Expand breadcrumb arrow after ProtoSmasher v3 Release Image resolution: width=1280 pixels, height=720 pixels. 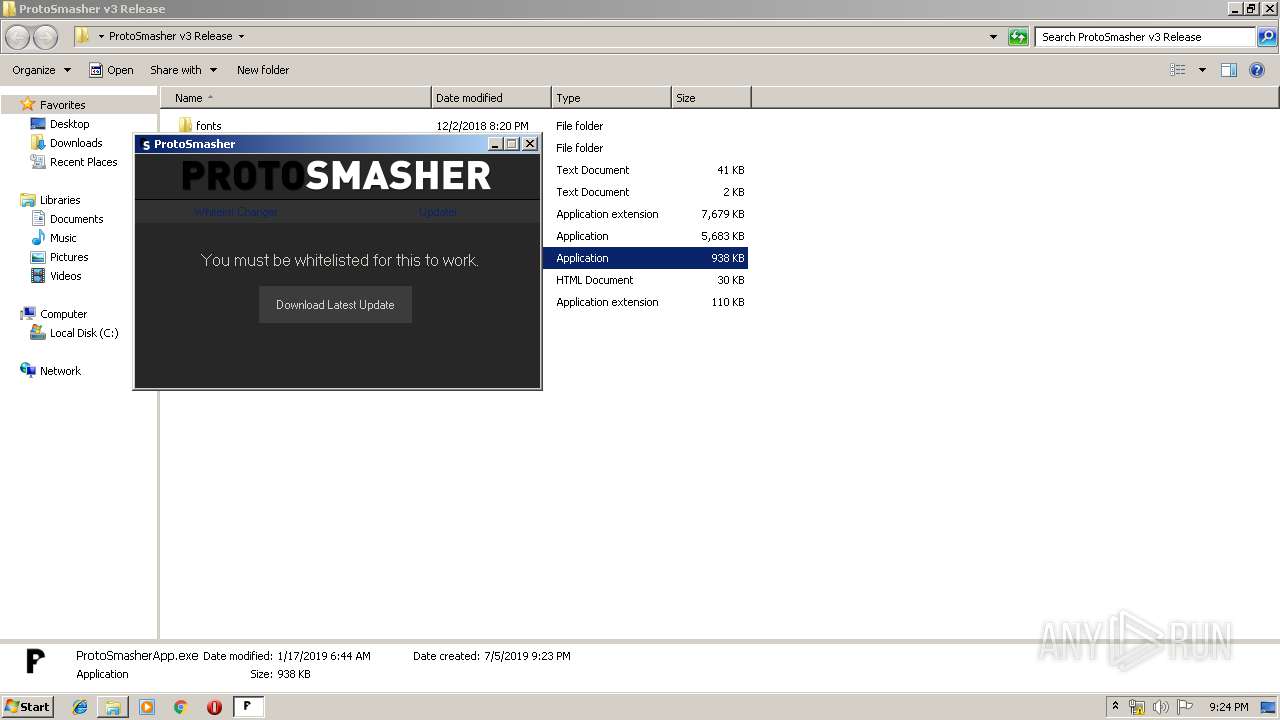click(x=241, y=36)
